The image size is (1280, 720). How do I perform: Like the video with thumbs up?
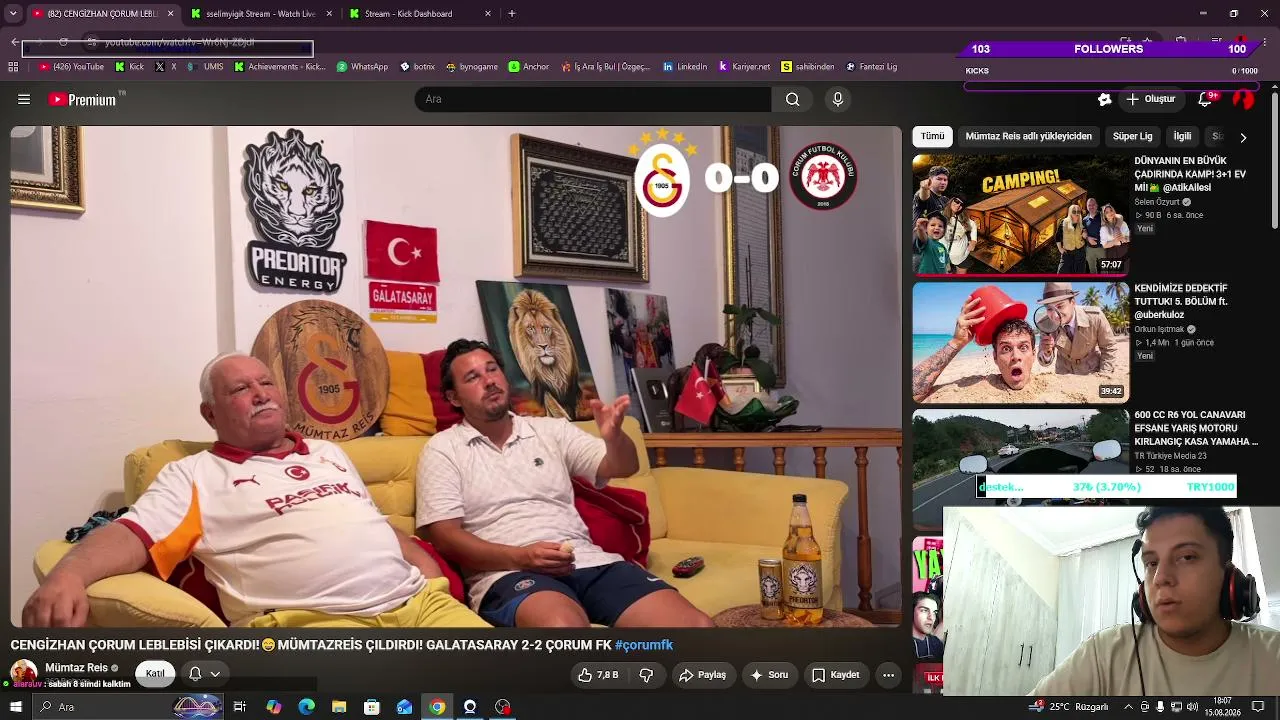pos(597,675)
